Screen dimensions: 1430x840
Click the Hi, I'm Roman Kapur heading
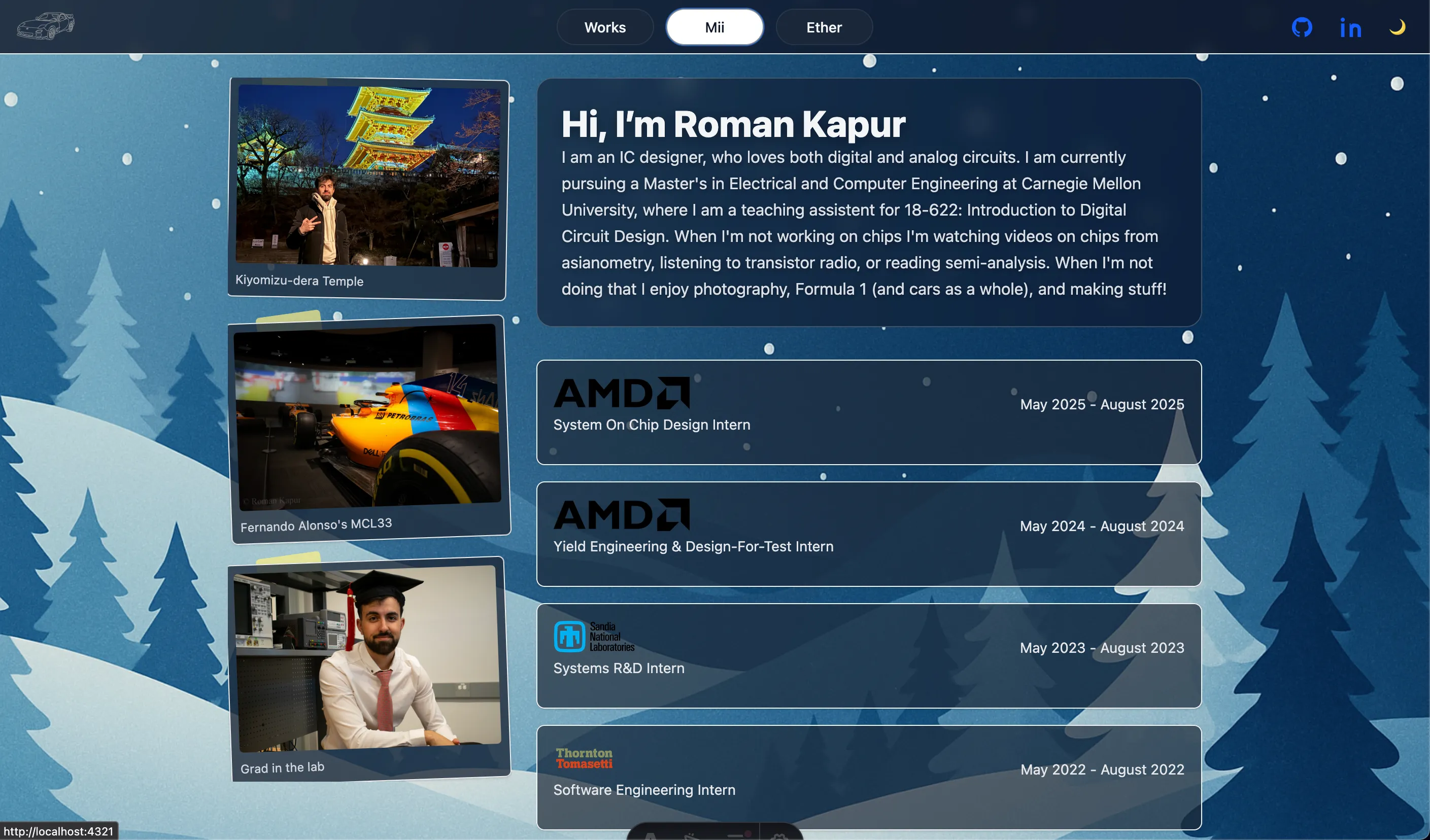pos(733,124)
